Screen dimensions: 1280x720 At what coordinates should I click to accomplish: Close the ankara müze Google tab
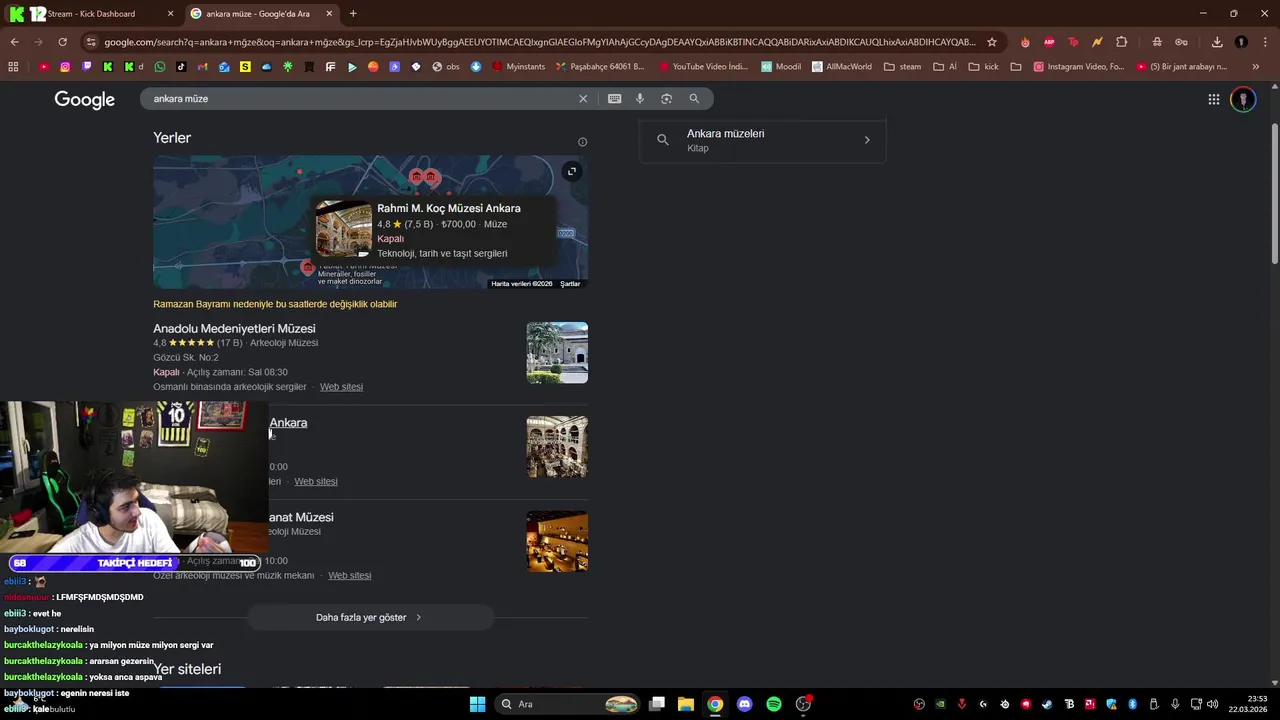pyautogui.click(x=329, y=14)
